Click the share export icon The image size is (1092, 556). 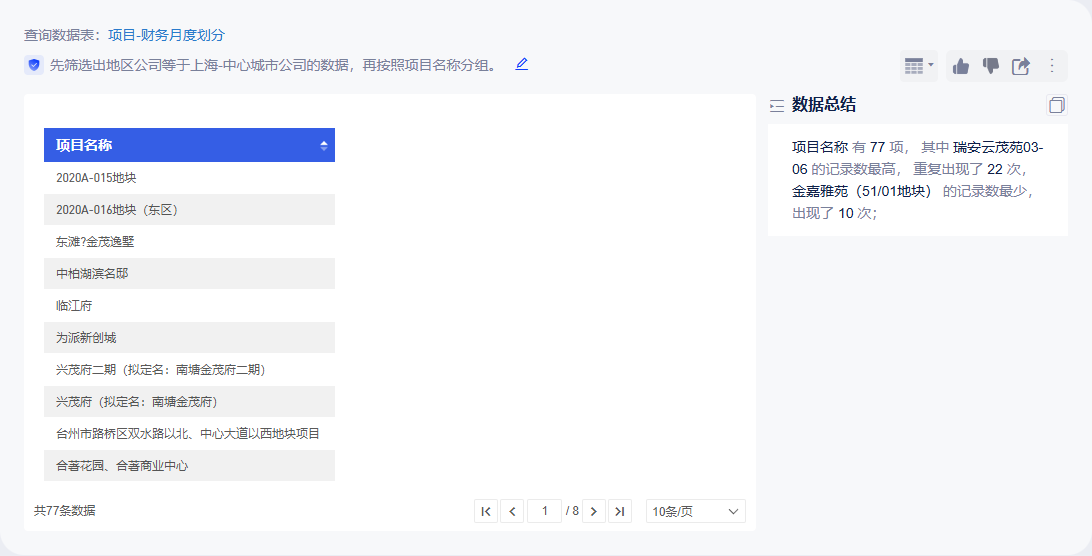click(1021, 66)
